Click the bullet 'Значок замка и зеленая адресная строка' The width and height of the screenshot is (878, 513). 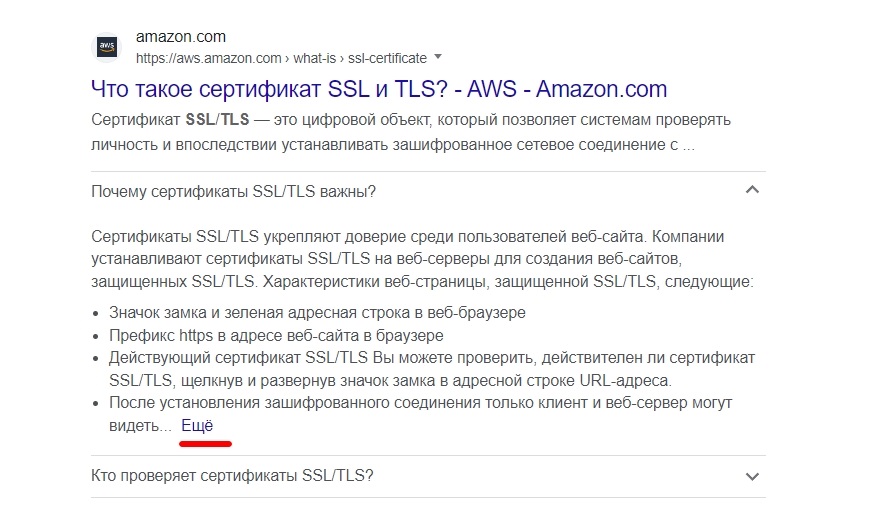(x=317, y=312)
